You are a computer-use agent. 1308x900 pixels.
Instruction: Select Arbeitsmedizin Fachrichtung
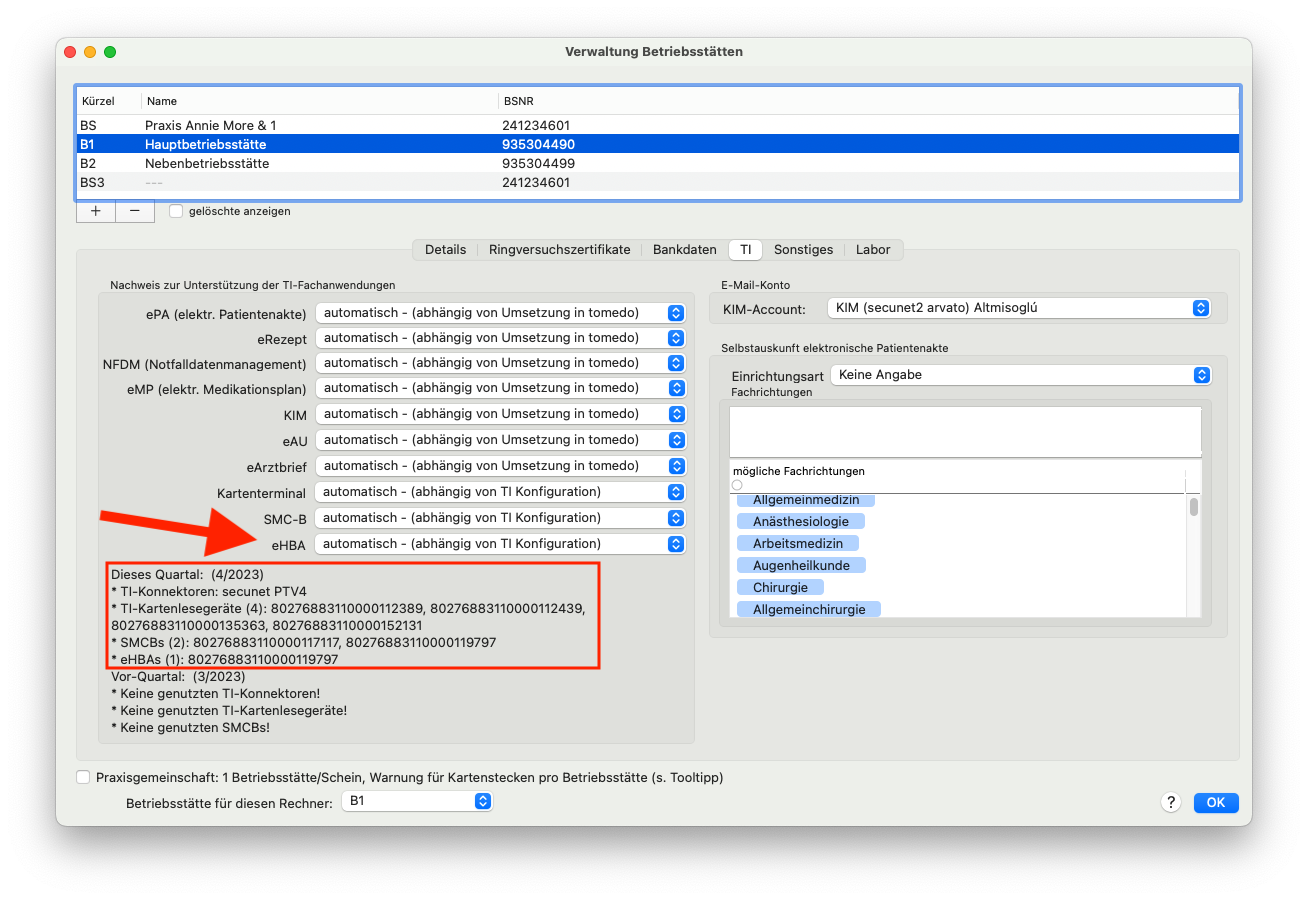point(798,543)
